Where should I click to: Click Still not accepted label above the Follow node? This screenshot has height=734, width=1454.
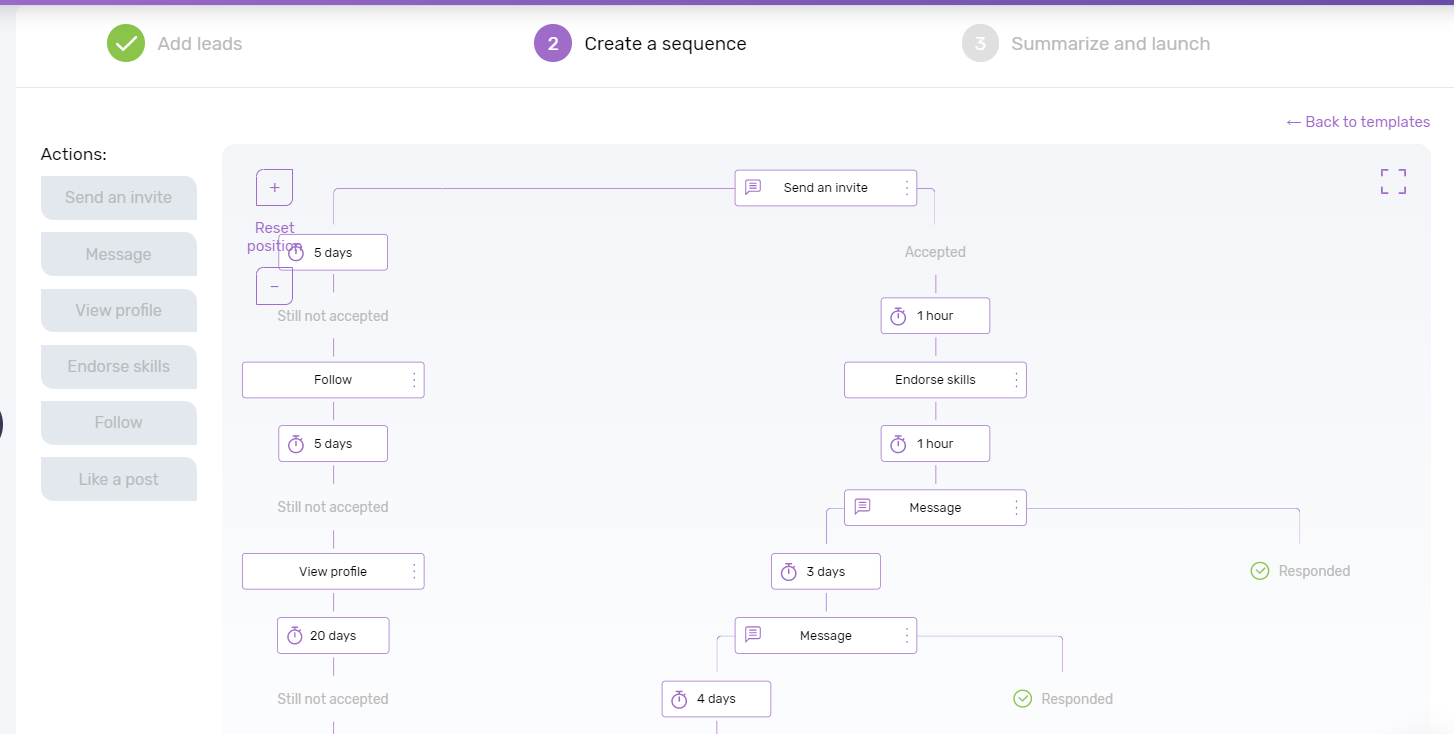pyautogui.click(x=333, y=316)
